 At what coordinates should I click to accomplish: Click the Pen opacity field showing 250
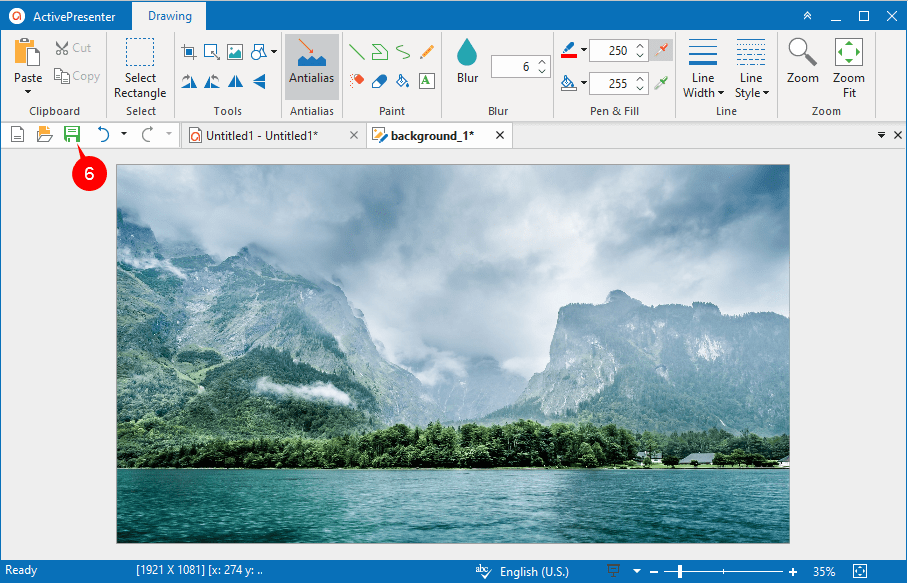(x=611, y=50)
